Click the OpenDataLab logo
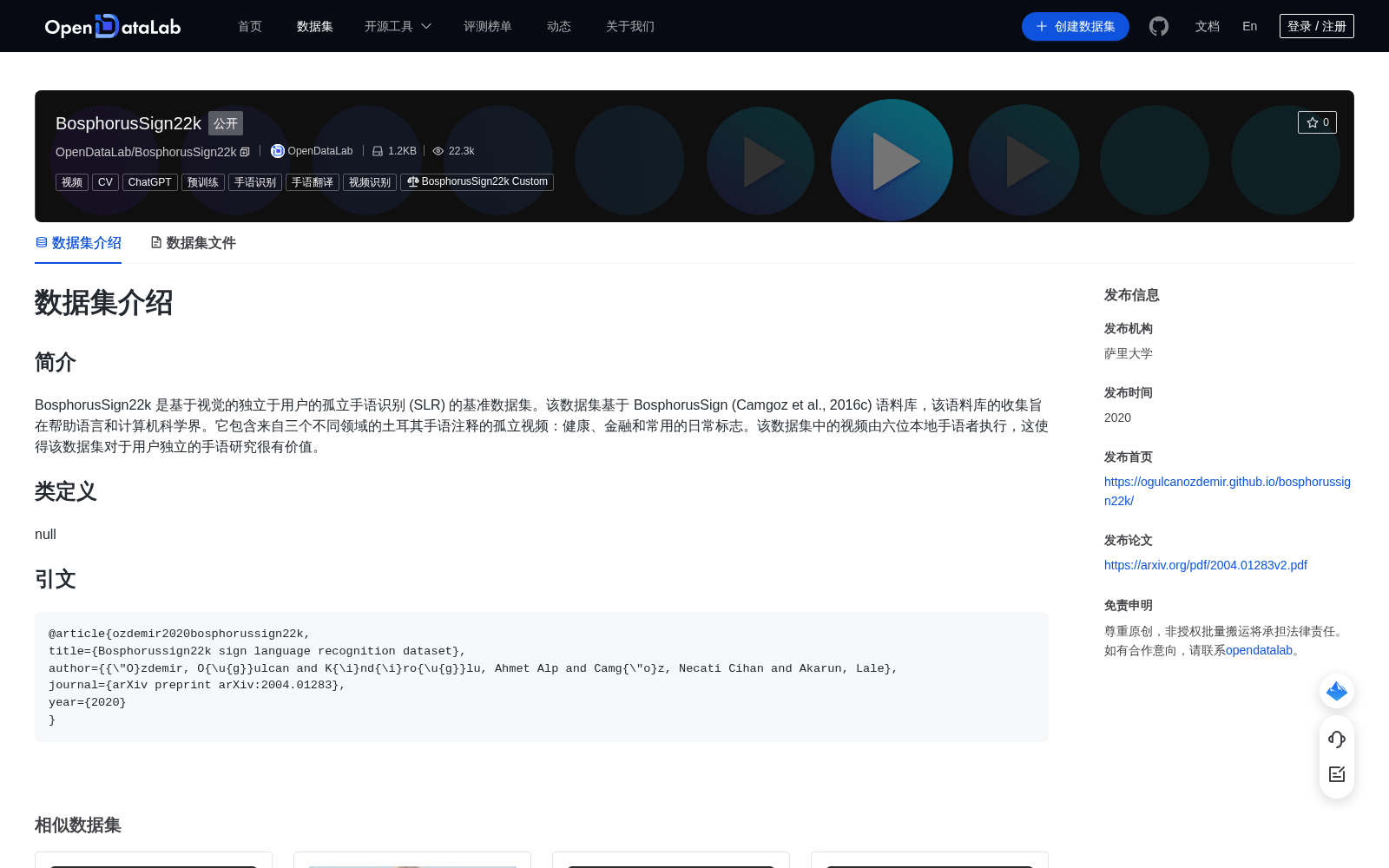 (113, 26)
